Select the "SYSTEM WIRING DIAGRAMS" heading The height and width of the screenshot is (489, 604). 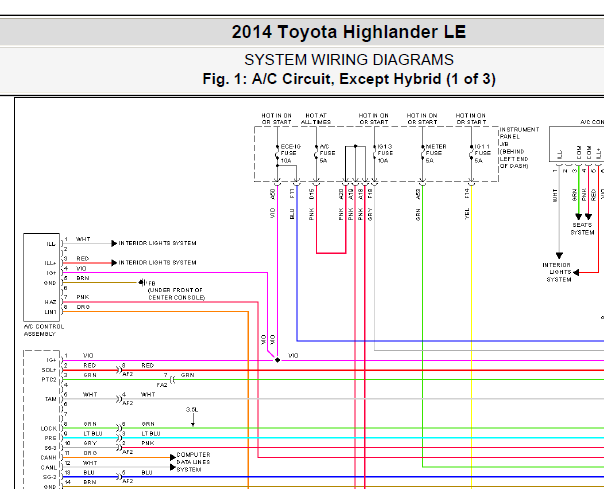coord(349,60)
